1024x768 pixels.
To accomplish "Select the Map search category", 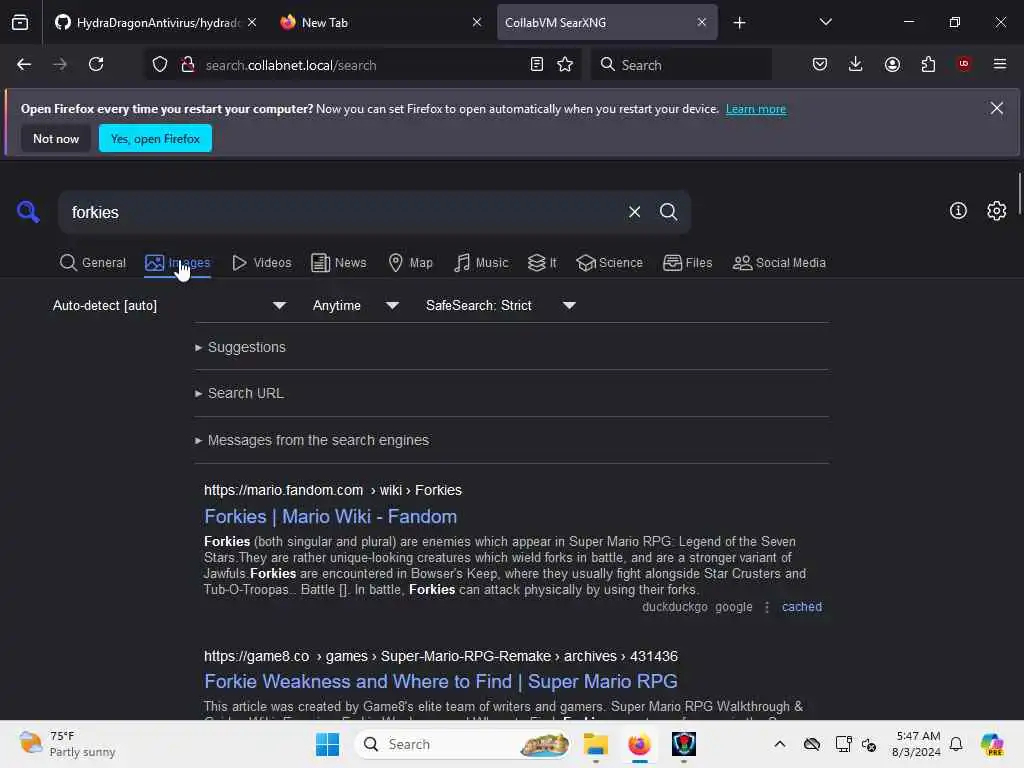I will [x=411, y=263].
